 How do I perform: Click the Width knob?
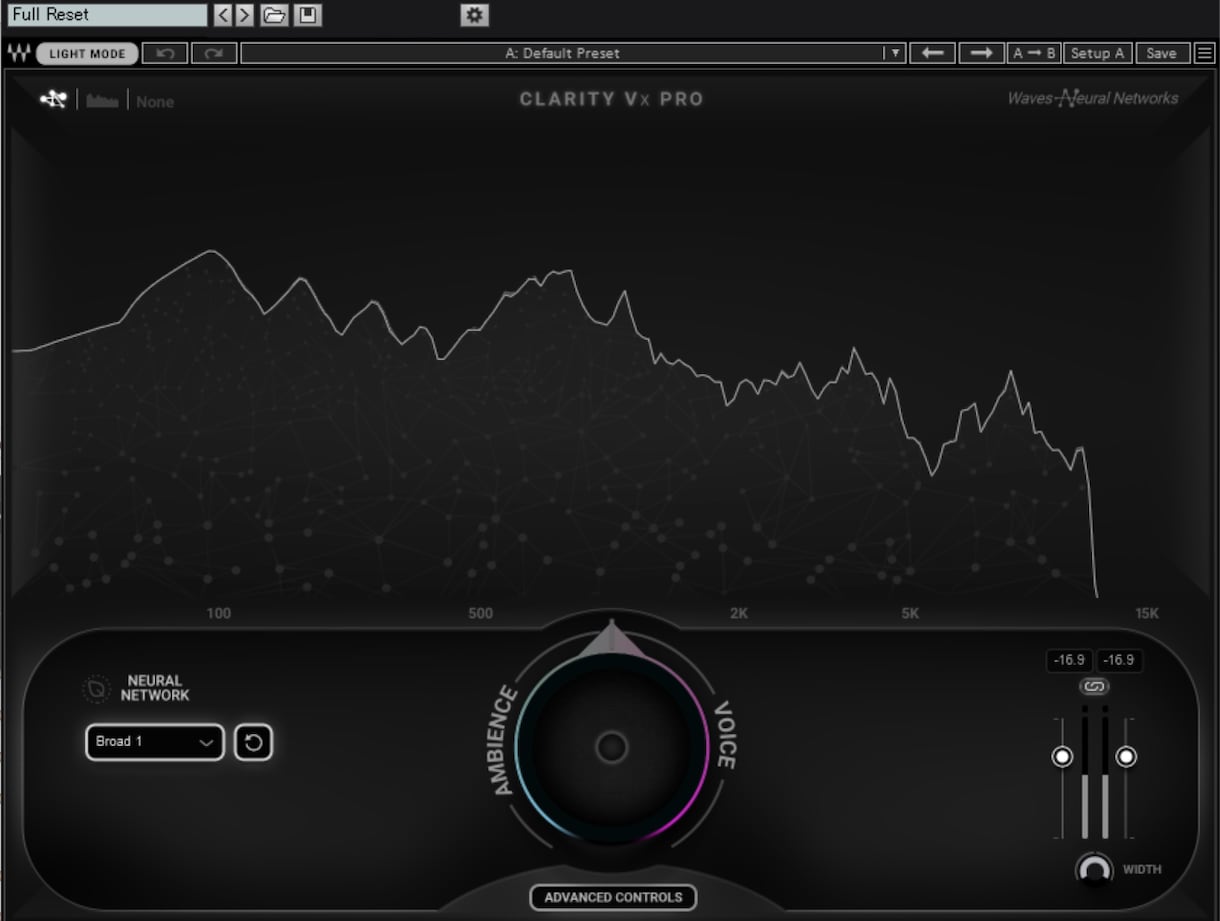(1094, 869)
